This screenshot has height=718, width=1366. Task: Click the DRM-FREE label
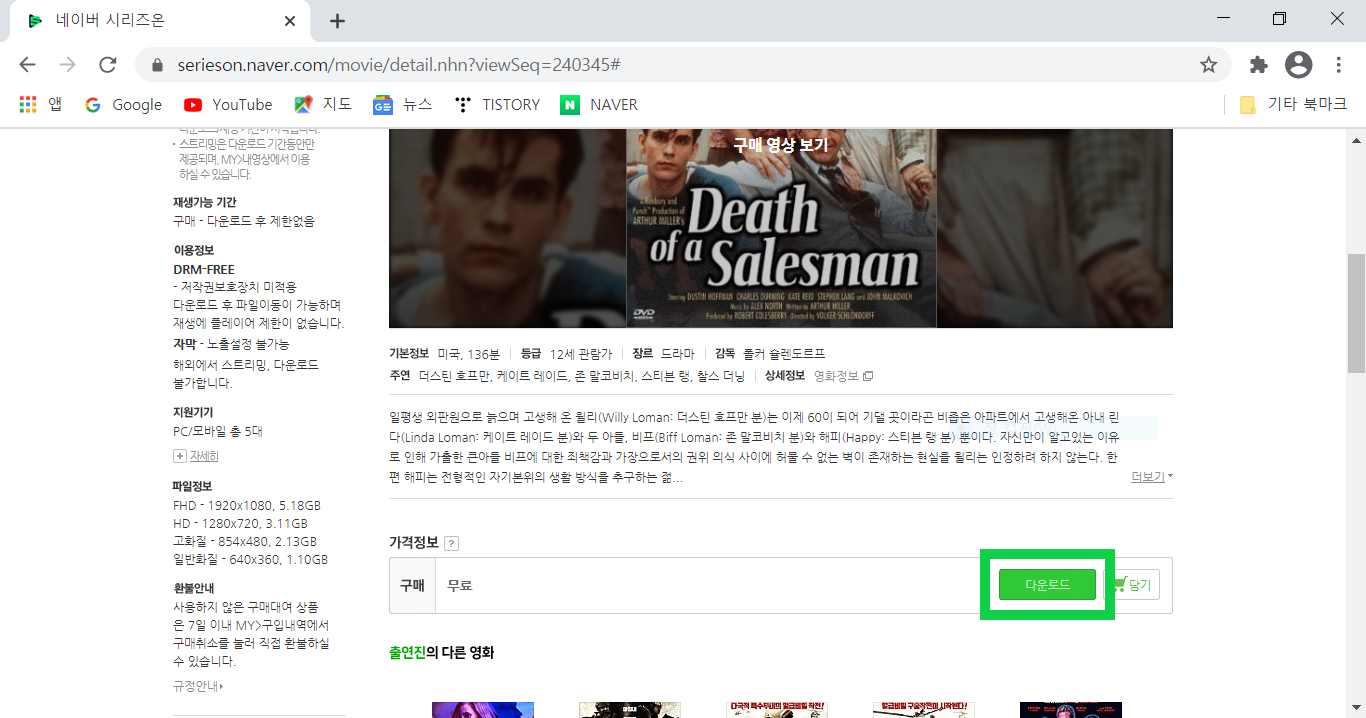tap(204, 269)
